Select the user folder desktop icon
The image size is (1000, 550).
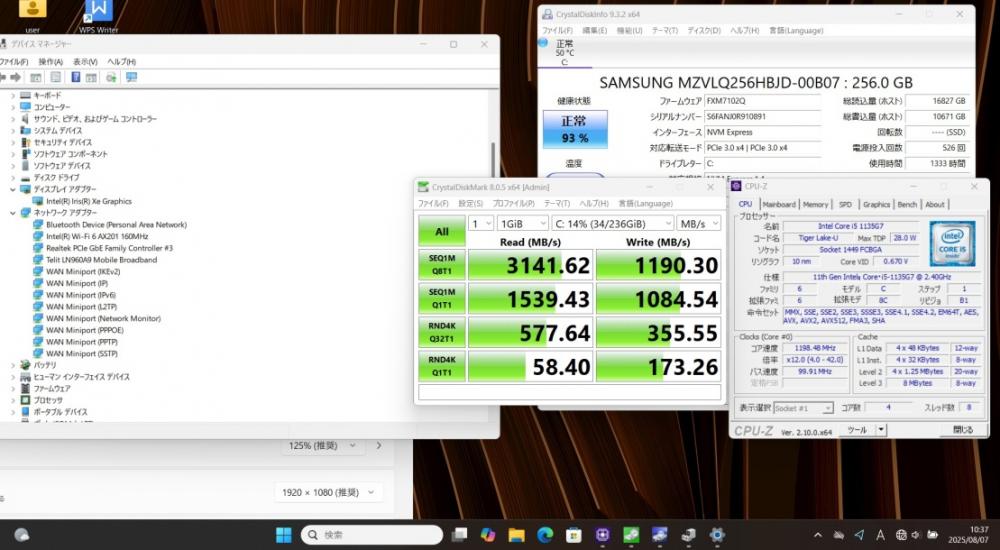pos(33,16)
